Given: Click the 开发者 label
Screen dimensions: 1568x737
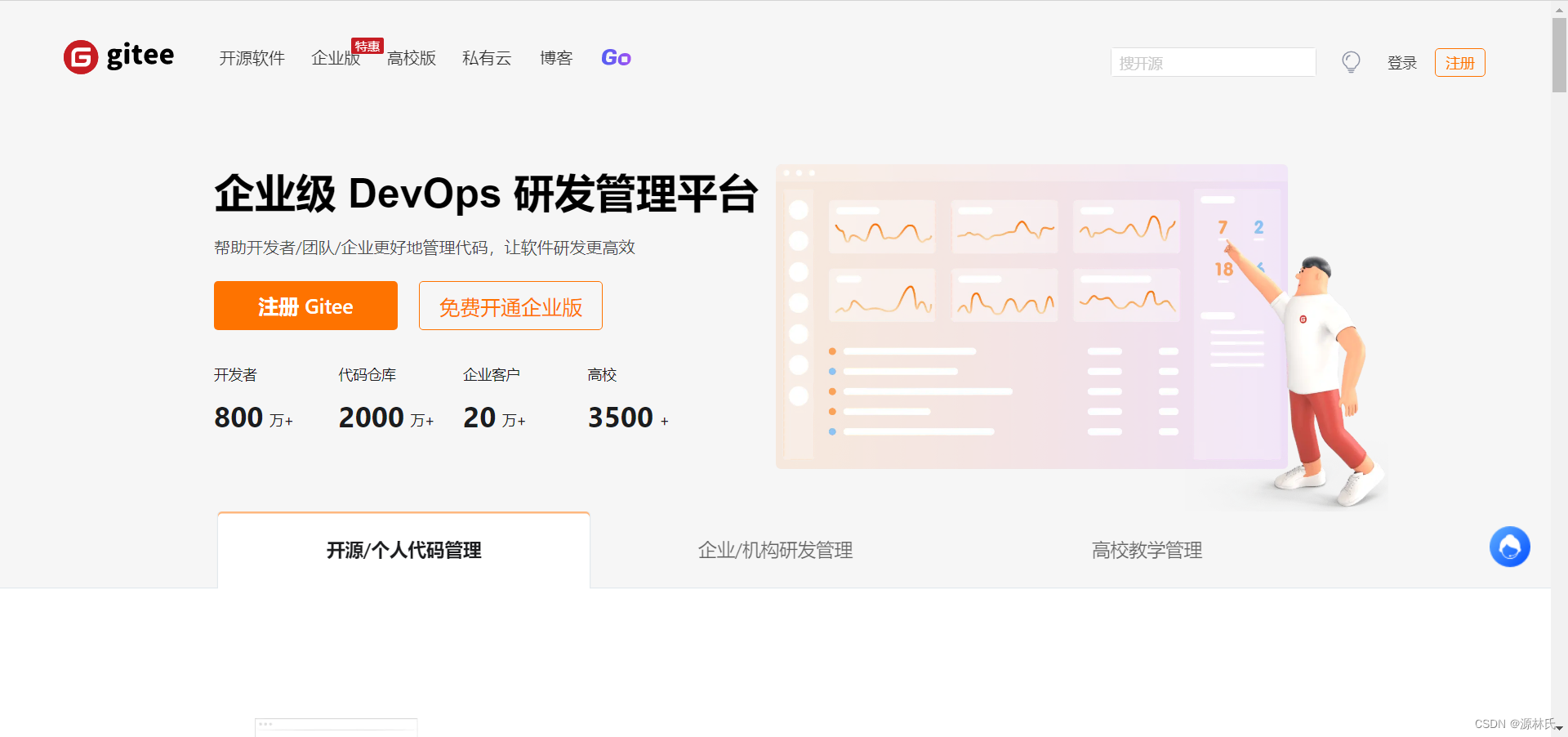Looking at the screenshot, I should click(x=235, y=375).
